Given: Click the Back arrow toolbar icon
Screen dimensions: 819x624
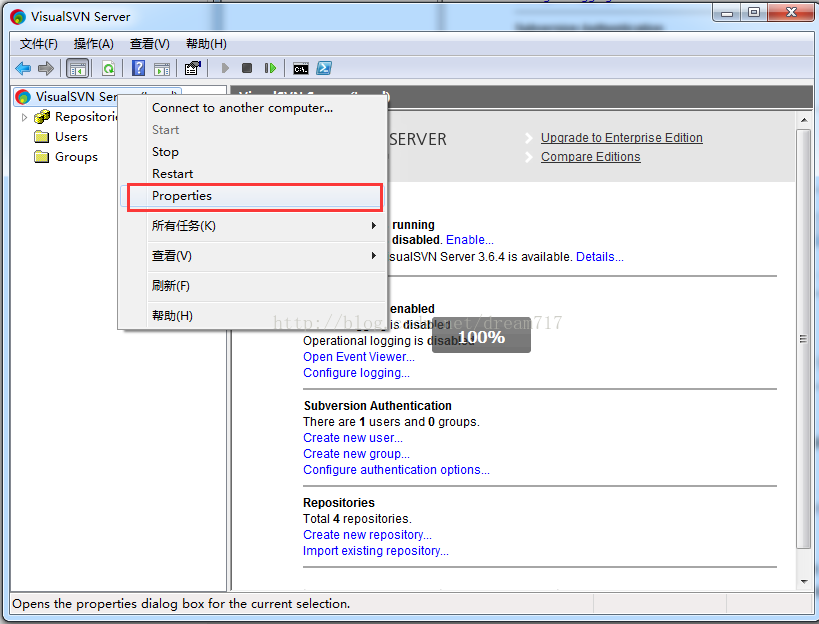Looking at the screenshot, I should [23, 68].
